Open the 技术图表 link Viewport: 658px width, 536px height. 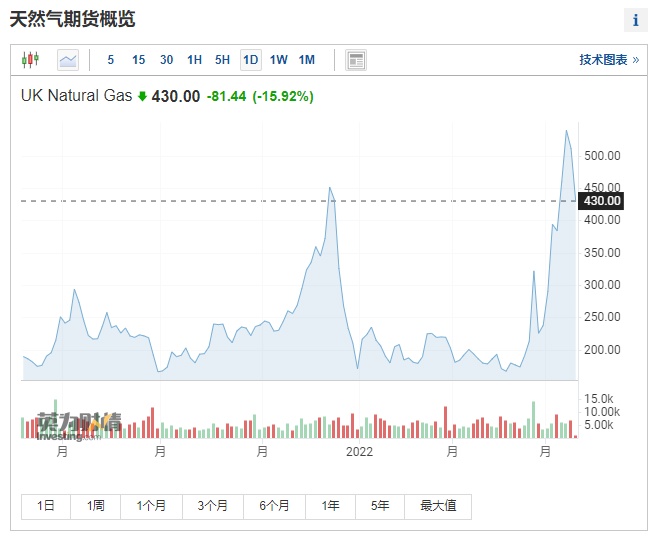[608, 60]
